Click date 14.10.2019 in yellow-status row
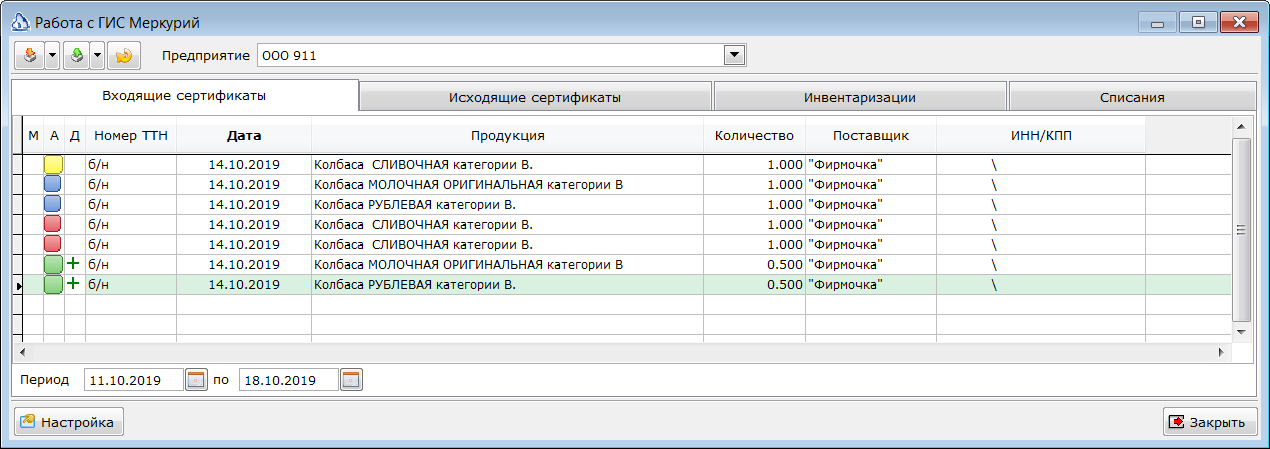Screen dimensions: 1270x449 tap(244, 165)
